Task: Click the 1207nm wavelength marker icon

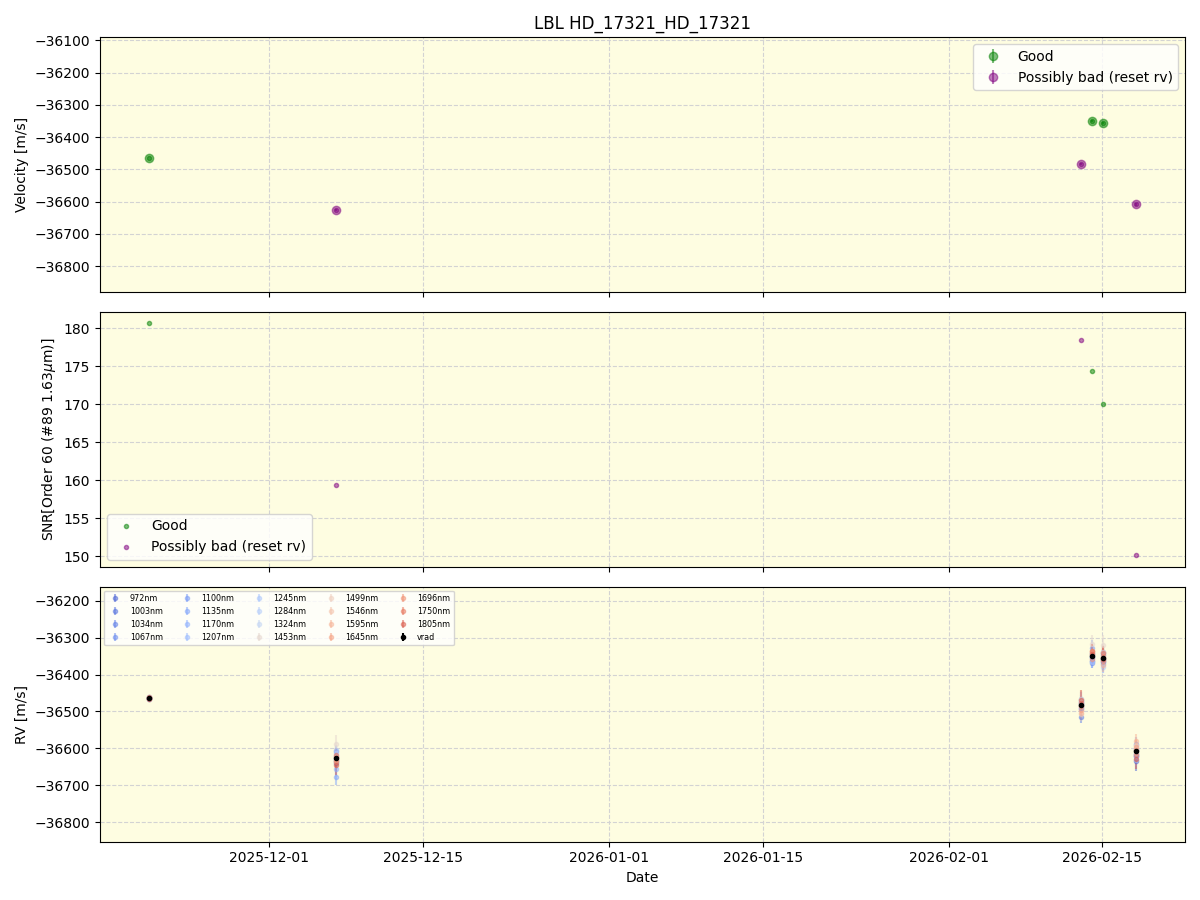Action: (x=187, y=637)
